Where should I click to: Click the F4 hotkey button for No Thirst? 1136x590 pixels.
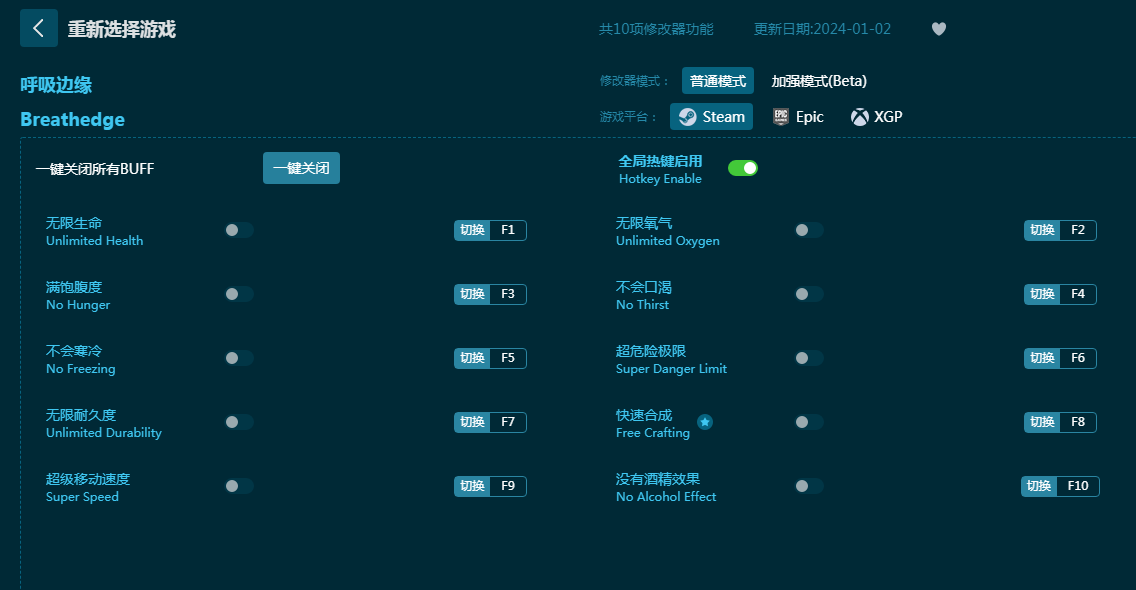(x=1060, y=294)
